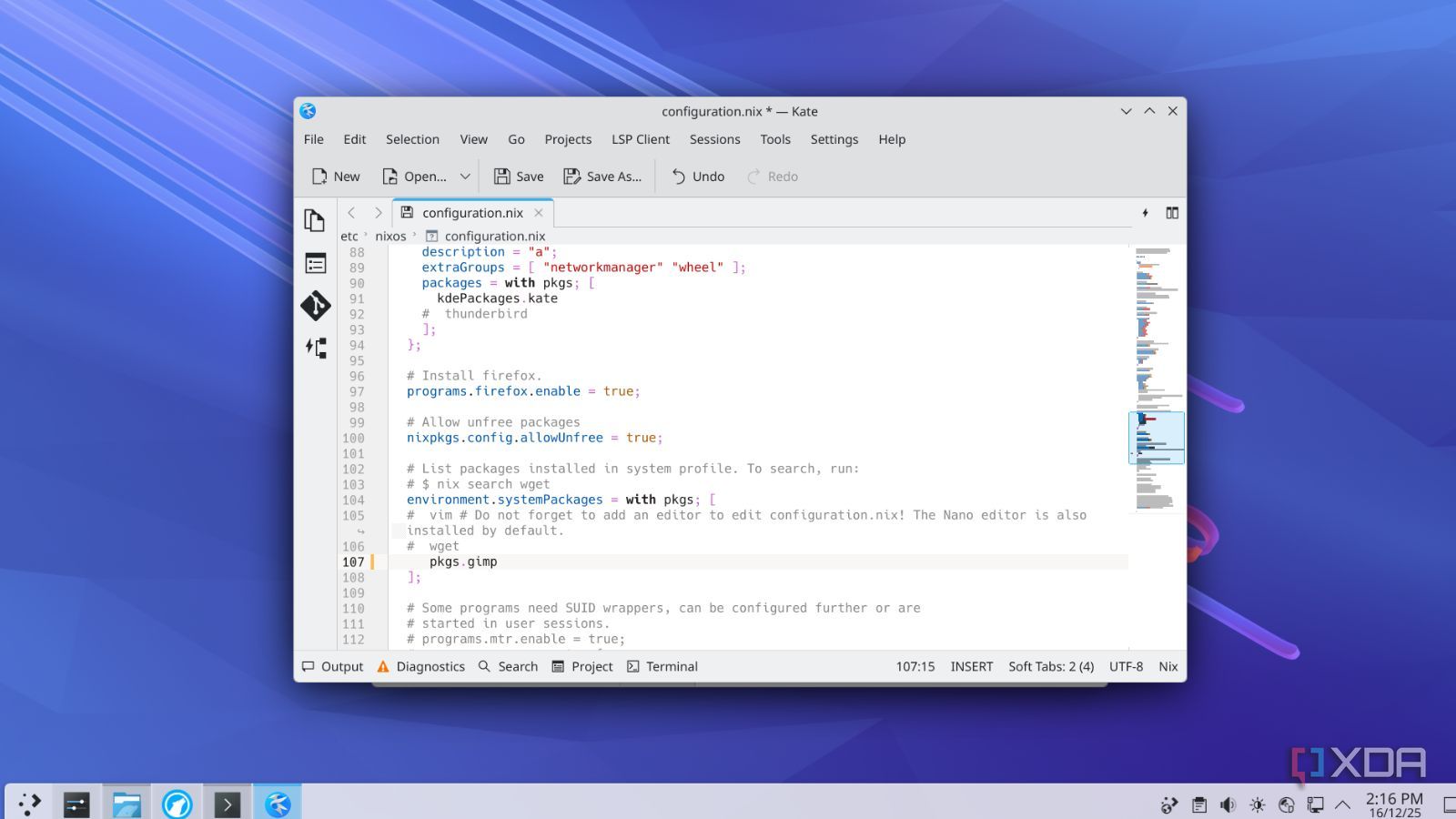1456x819 pixels.
Task: Expand the 'etc' breadcrumb folder
Action: [349, 236]
